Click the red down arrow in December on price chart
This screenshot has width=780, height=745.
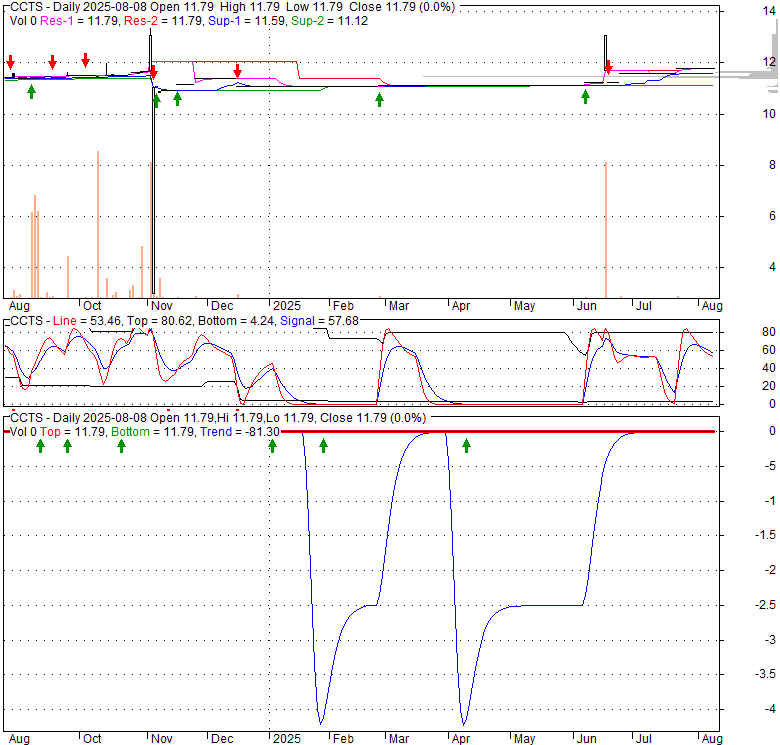point(237,70)
